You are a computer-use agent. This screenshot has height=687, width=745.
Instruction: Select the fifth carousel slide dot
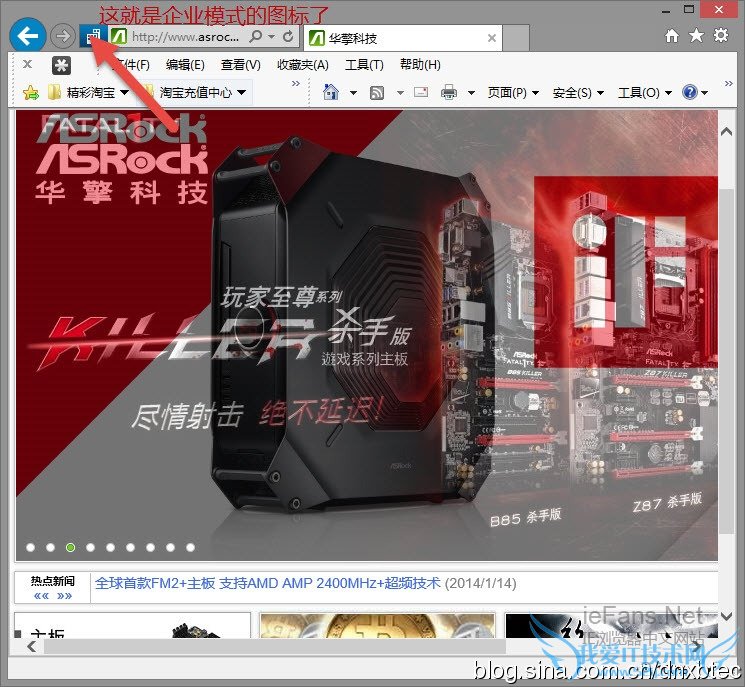[110, 547]
